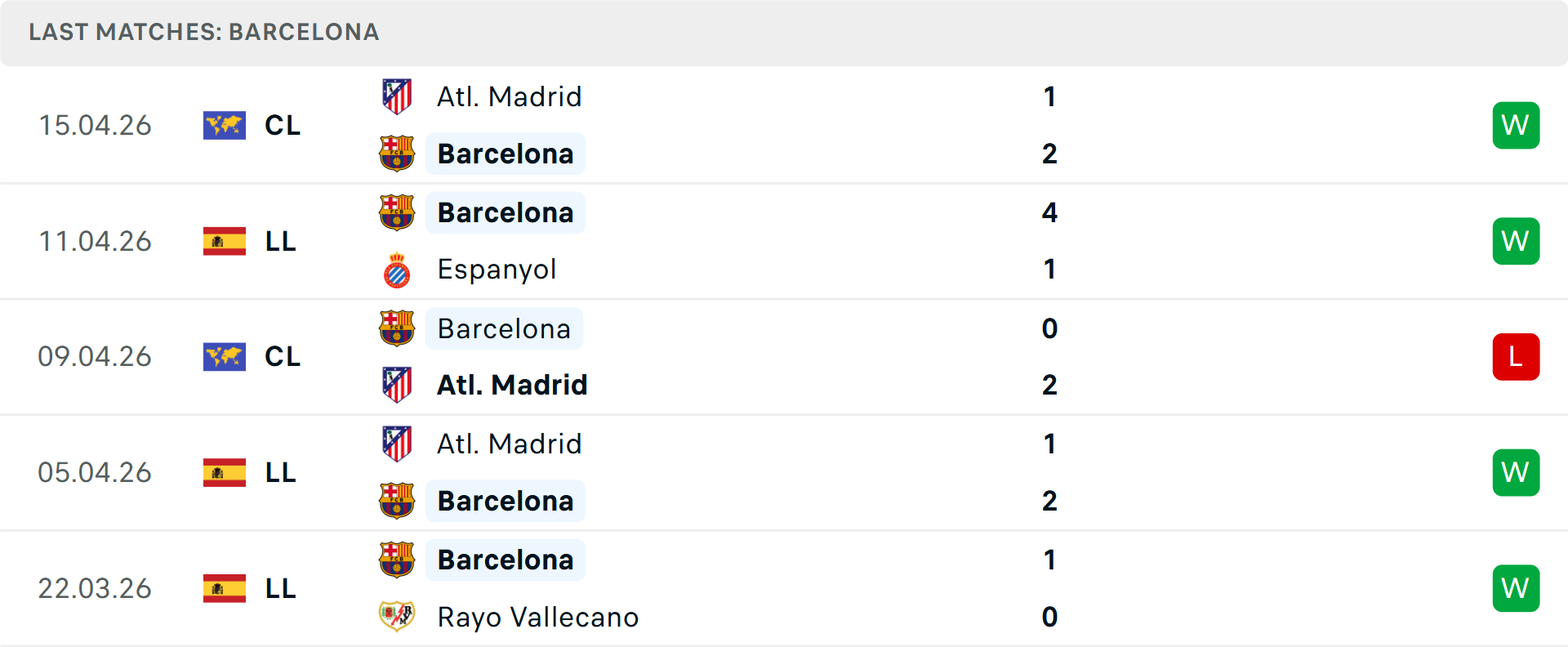Screen dimensions: 1568x647
Task: Select the CL competition icon for the 09.04.26 match
Action: [225, 357]
